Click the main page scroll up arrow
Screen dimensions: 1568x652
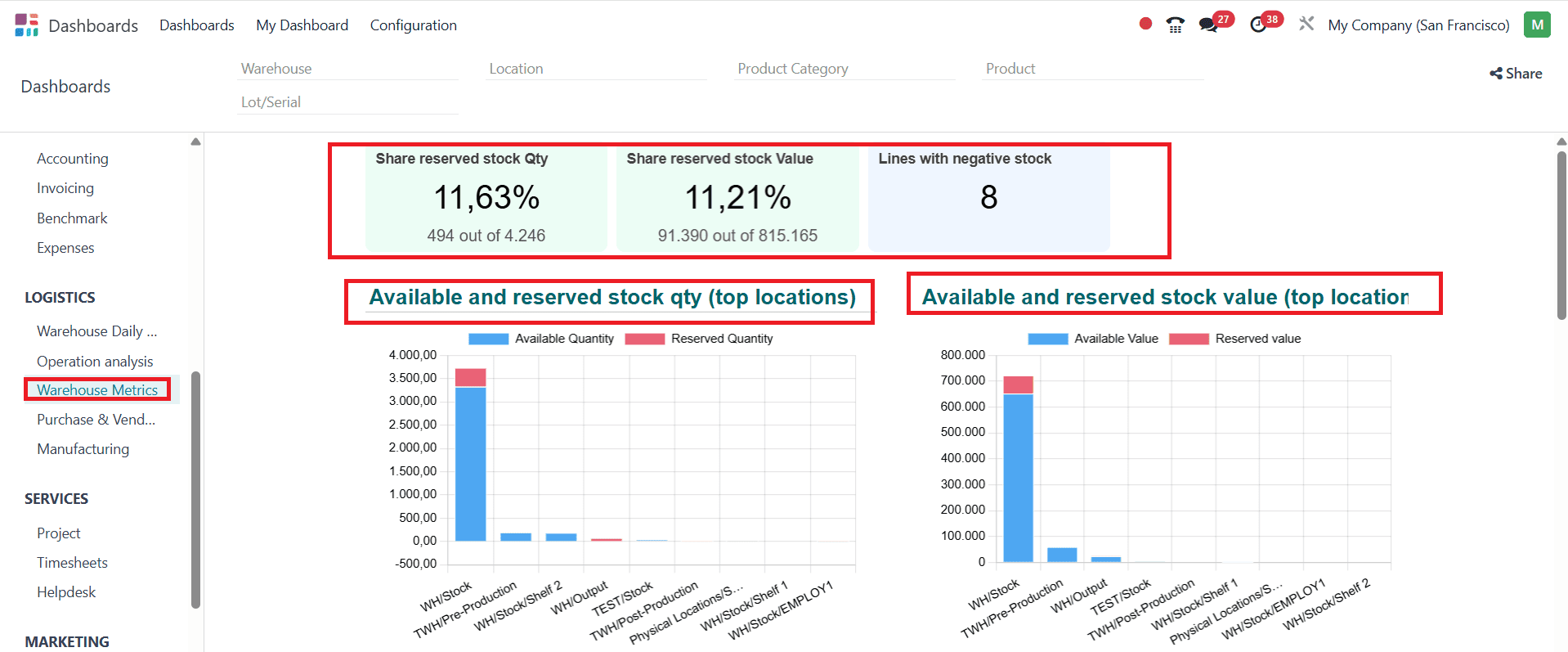click(x=1561, y=142)
